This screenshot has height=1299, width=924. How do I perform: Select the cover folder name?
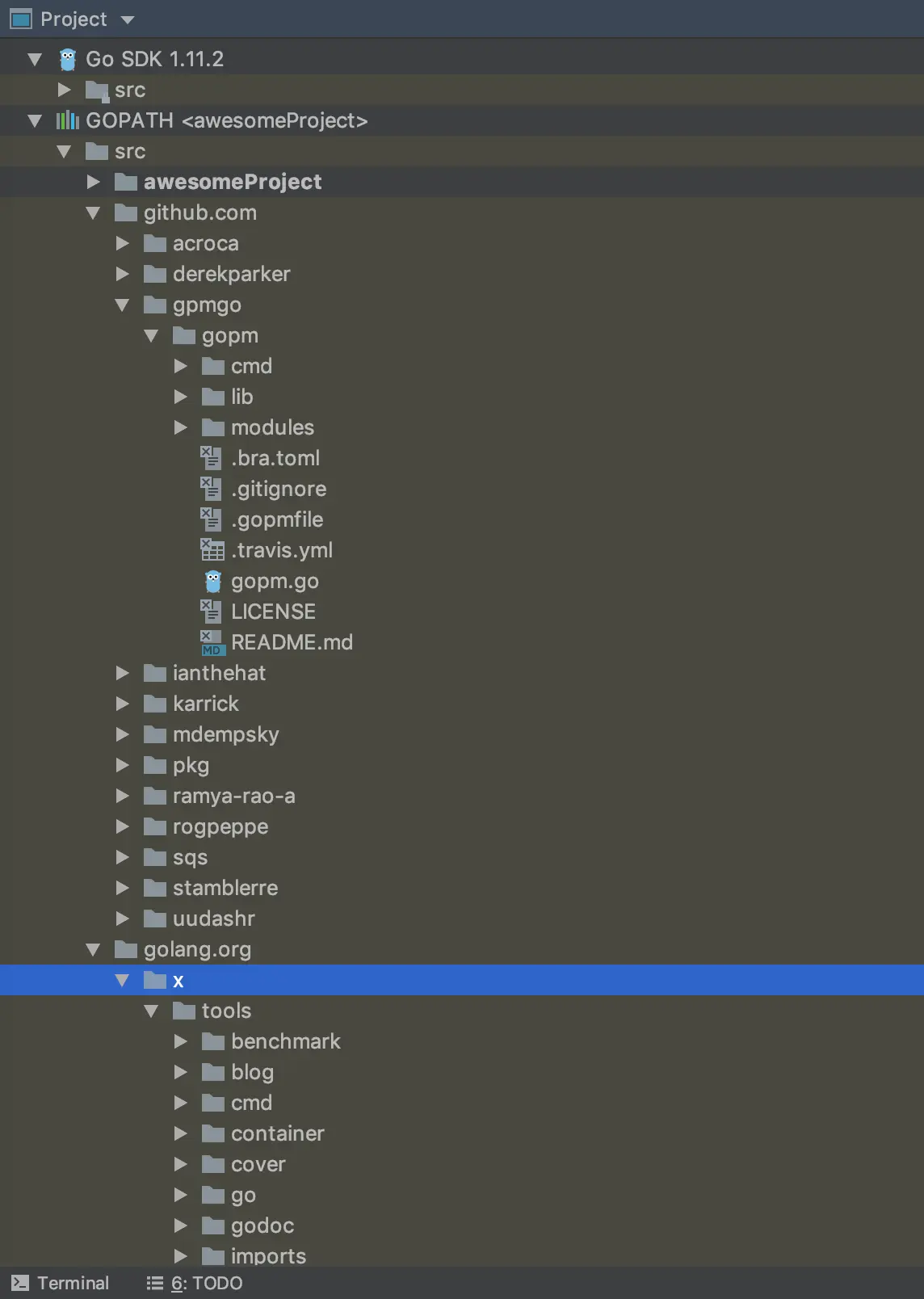(258, 1164)
